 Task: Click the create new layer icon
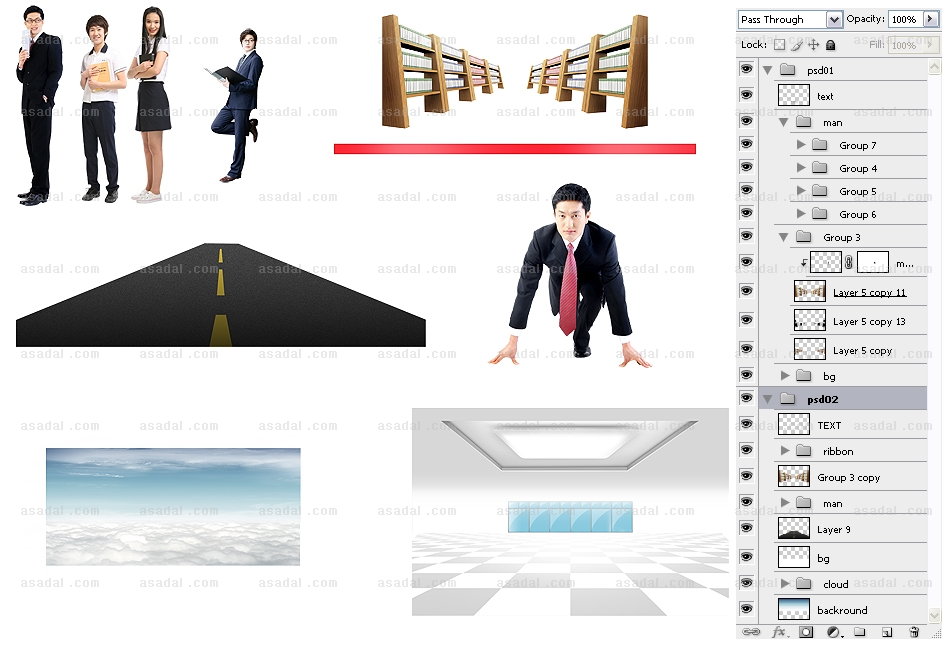click(886, 632)
